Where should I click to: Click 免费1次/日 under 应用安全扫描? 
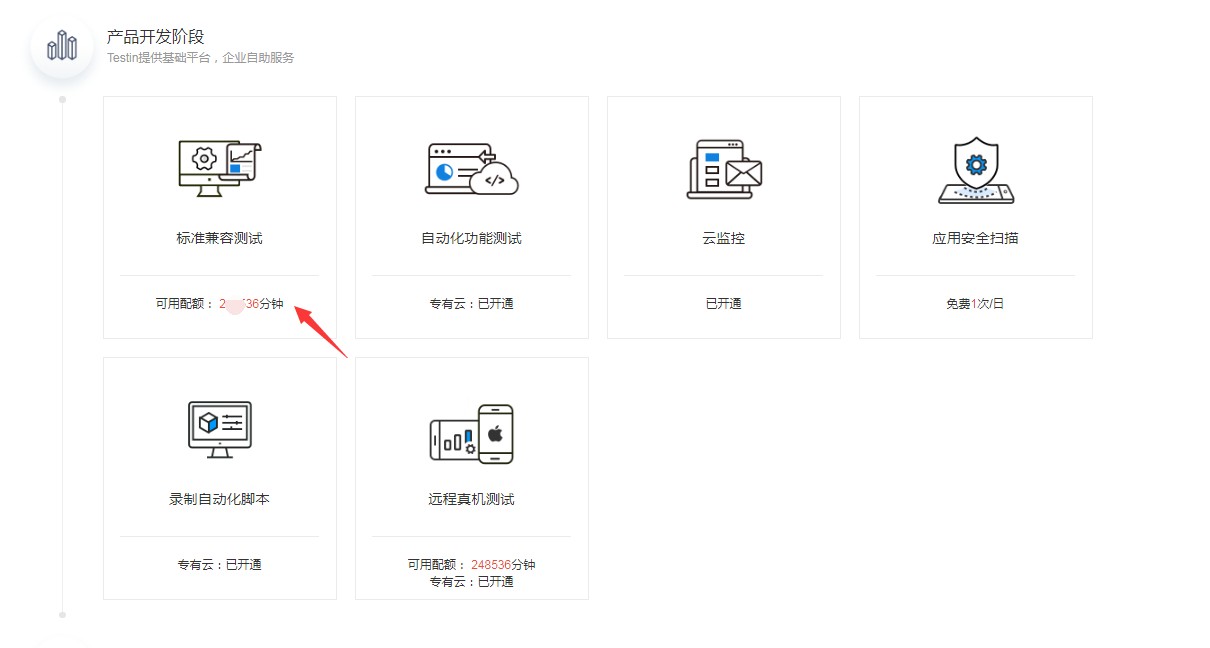tap(976, 303)
